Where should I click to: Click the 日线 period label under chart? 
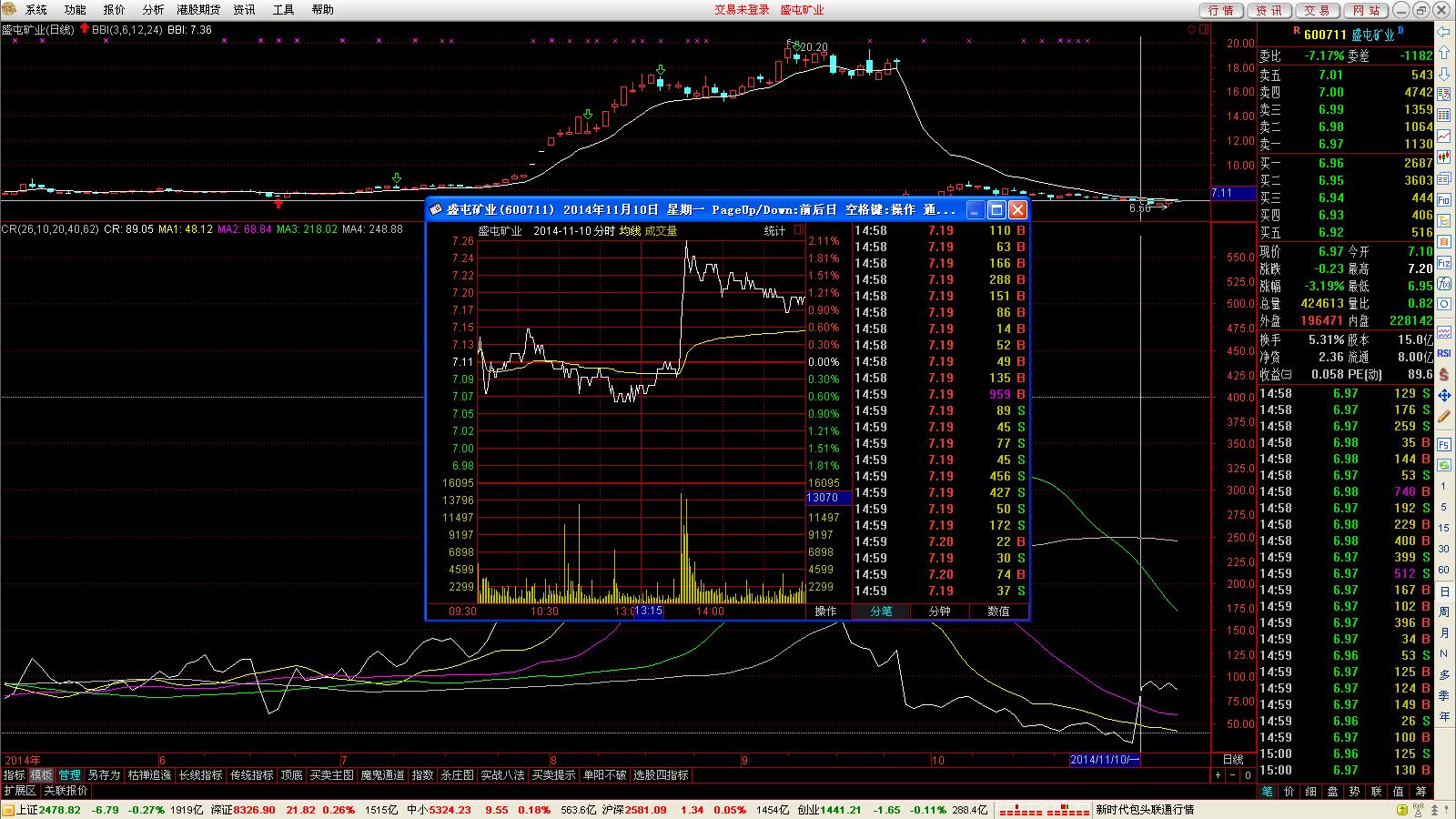(1232, 760)
